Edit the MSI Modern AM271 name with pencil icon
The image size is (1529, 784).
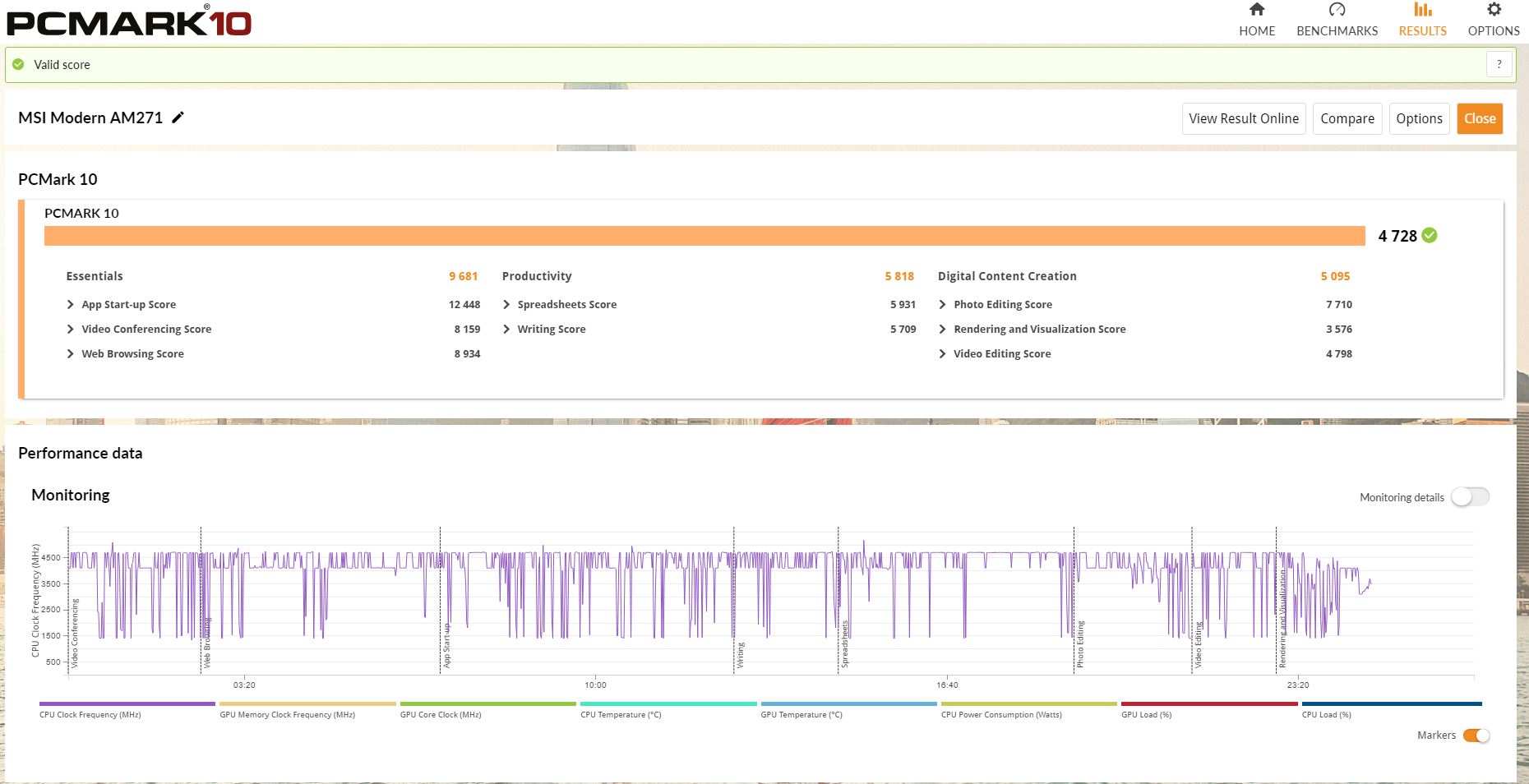pyautogui.click(x=178, y=118)
